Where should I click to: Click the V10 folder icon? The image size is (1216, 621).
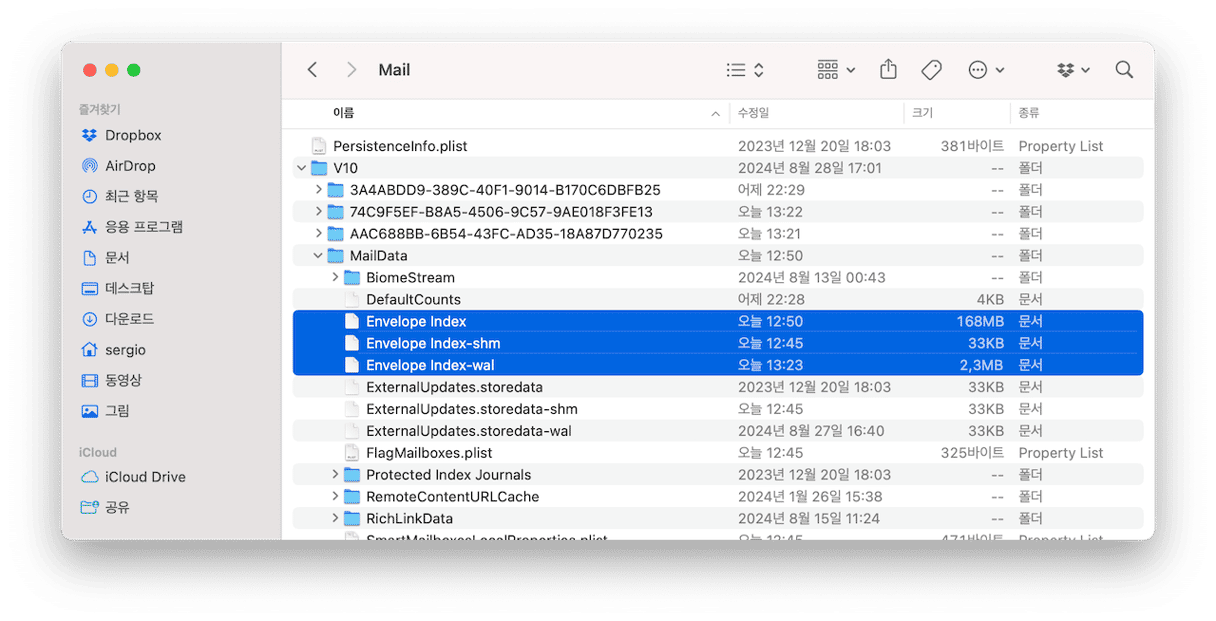point(319,168)
